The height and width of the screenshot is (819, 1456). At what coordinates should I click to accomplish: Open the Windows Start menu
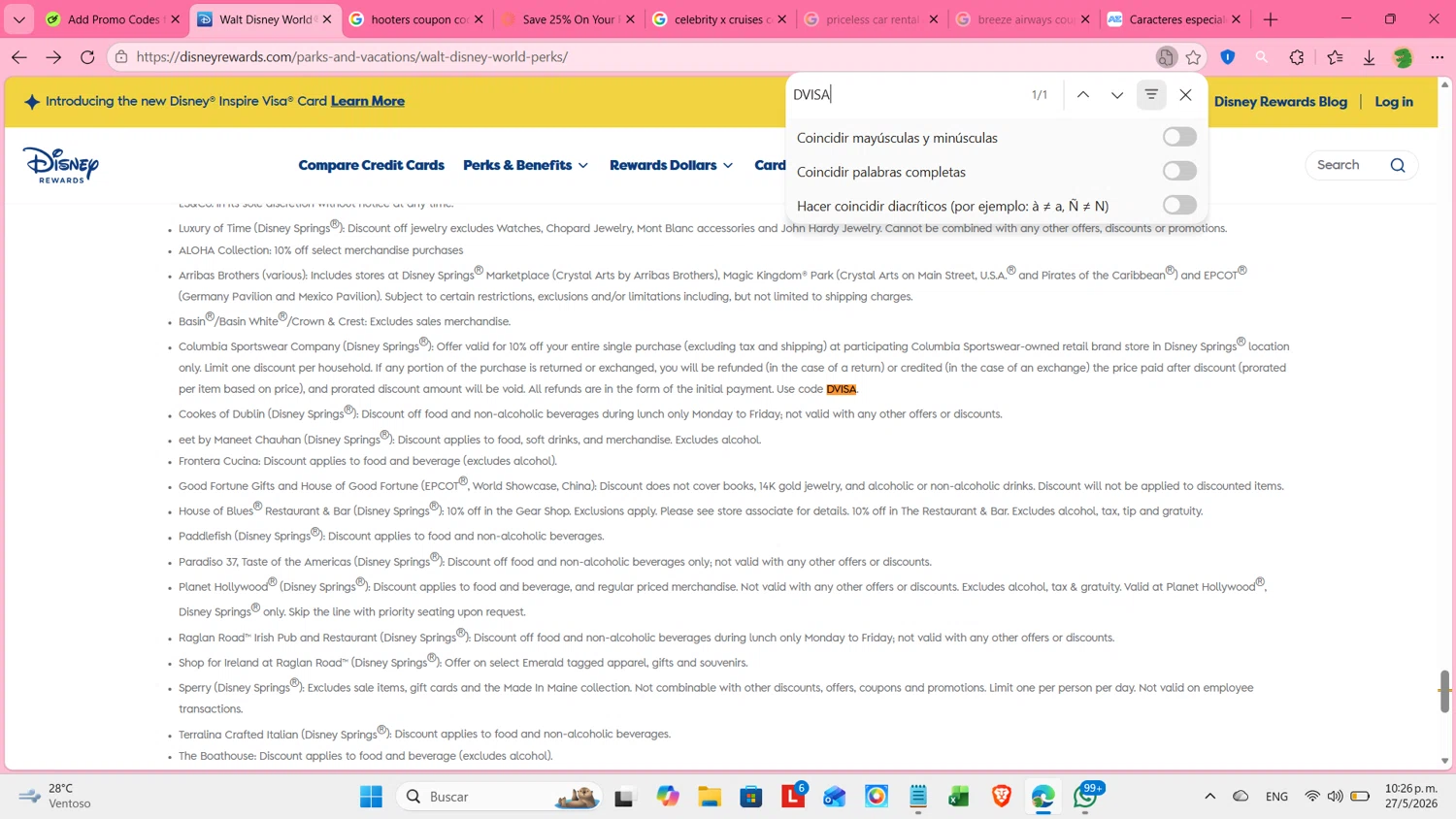(371, 797)
